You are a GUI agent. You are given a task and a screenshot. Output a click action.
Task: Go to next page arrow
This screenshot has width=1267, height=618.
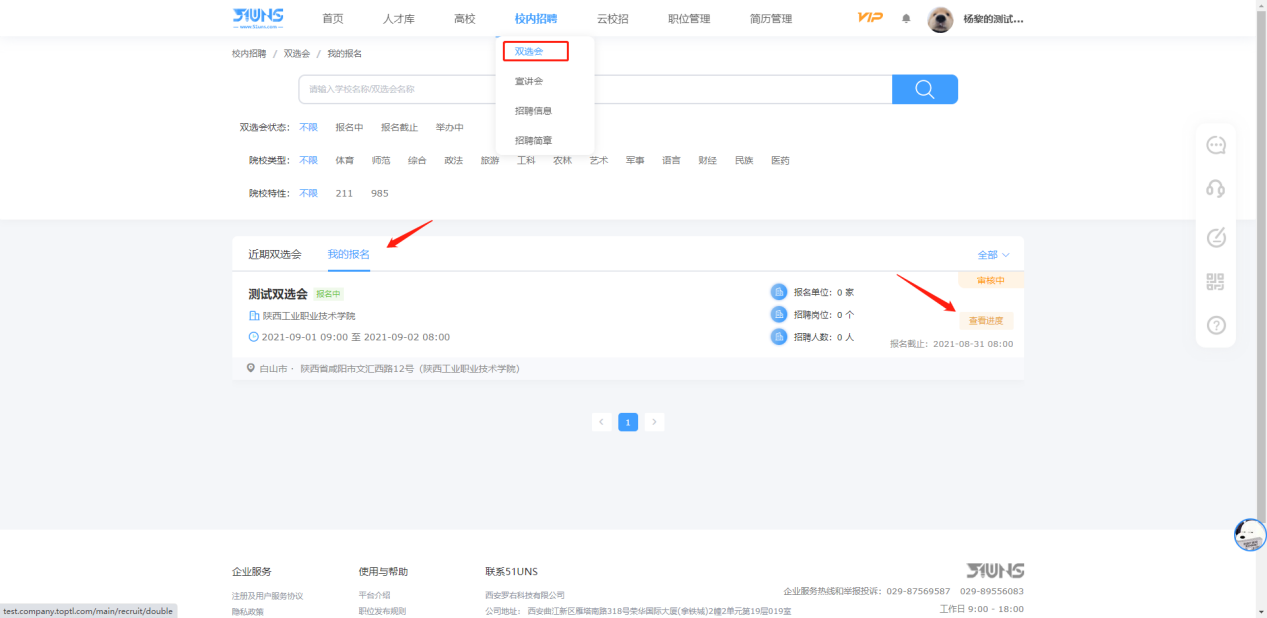pyautogui.click(x=654, y=422)
